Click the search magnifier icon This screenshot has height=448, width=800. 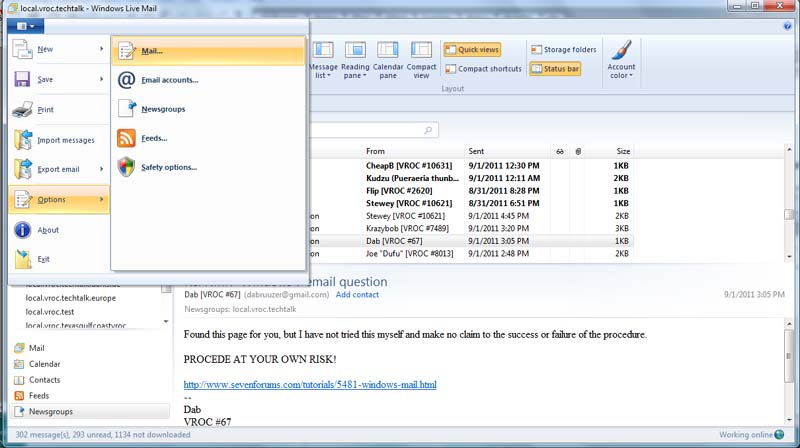(428, 130)
